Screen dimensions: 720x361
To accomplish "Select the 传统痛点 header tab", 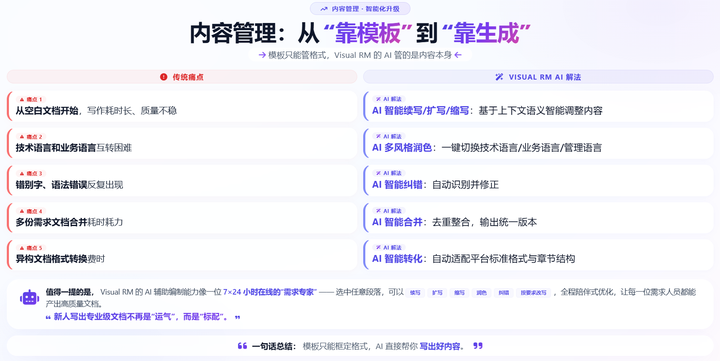I will [182, 77].
